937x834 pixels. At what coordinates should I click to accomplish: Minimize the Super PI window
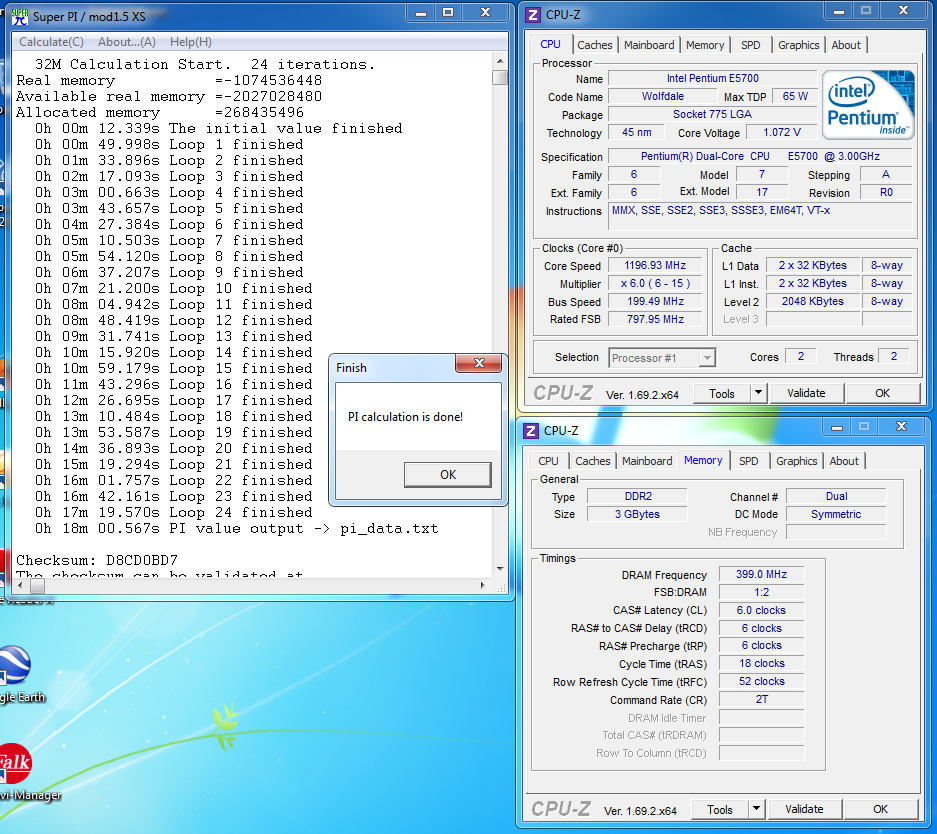(x=421, y=13)
